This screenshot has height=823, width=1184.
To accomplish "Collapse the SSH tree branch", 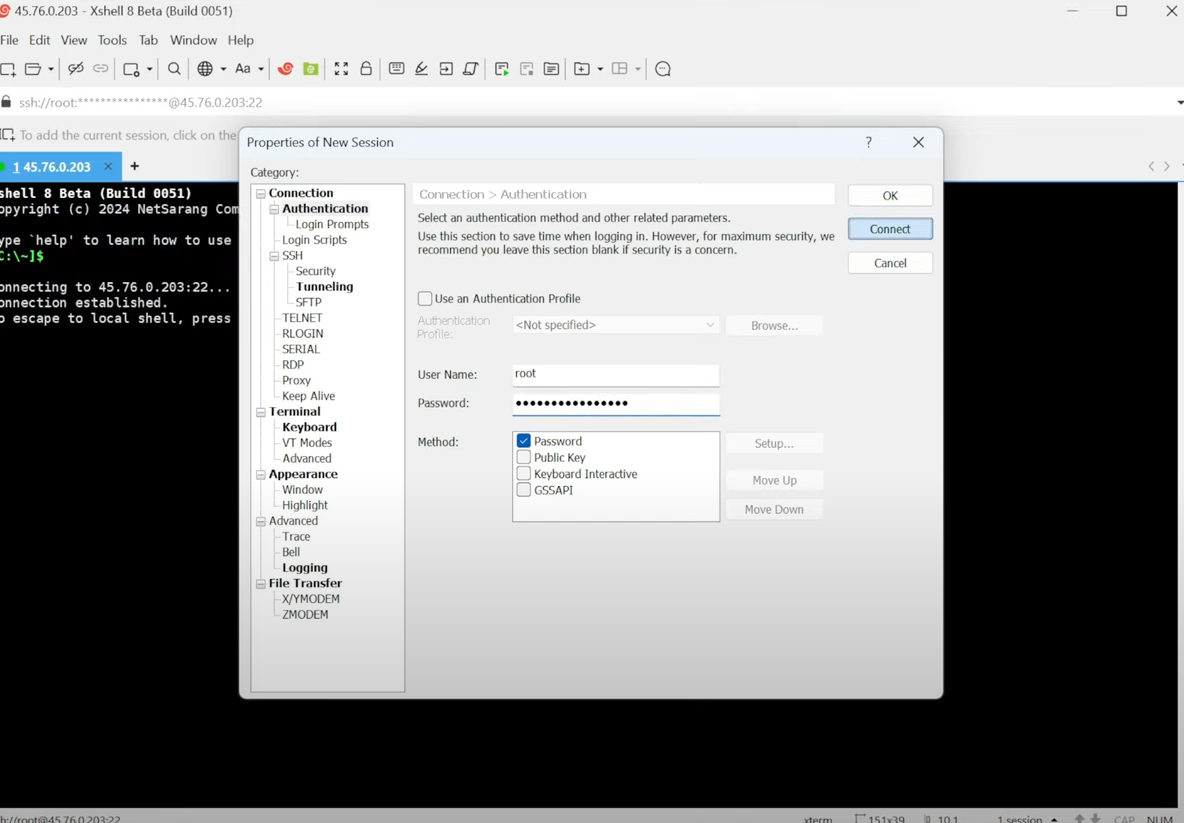I will click(274, 255).
